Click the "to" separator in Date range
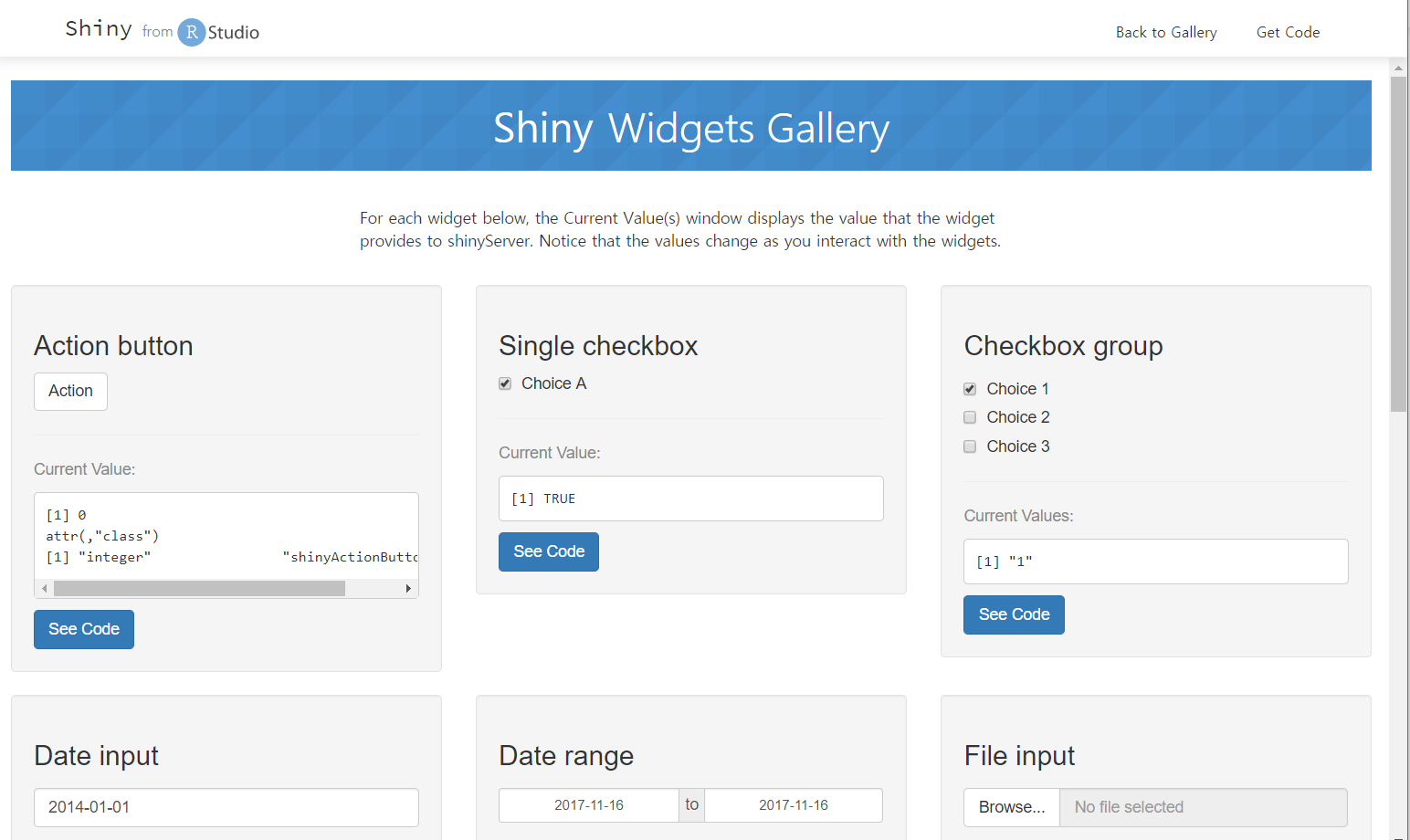The width and height of the screenshot is (1410, 840). pos(692,805)
